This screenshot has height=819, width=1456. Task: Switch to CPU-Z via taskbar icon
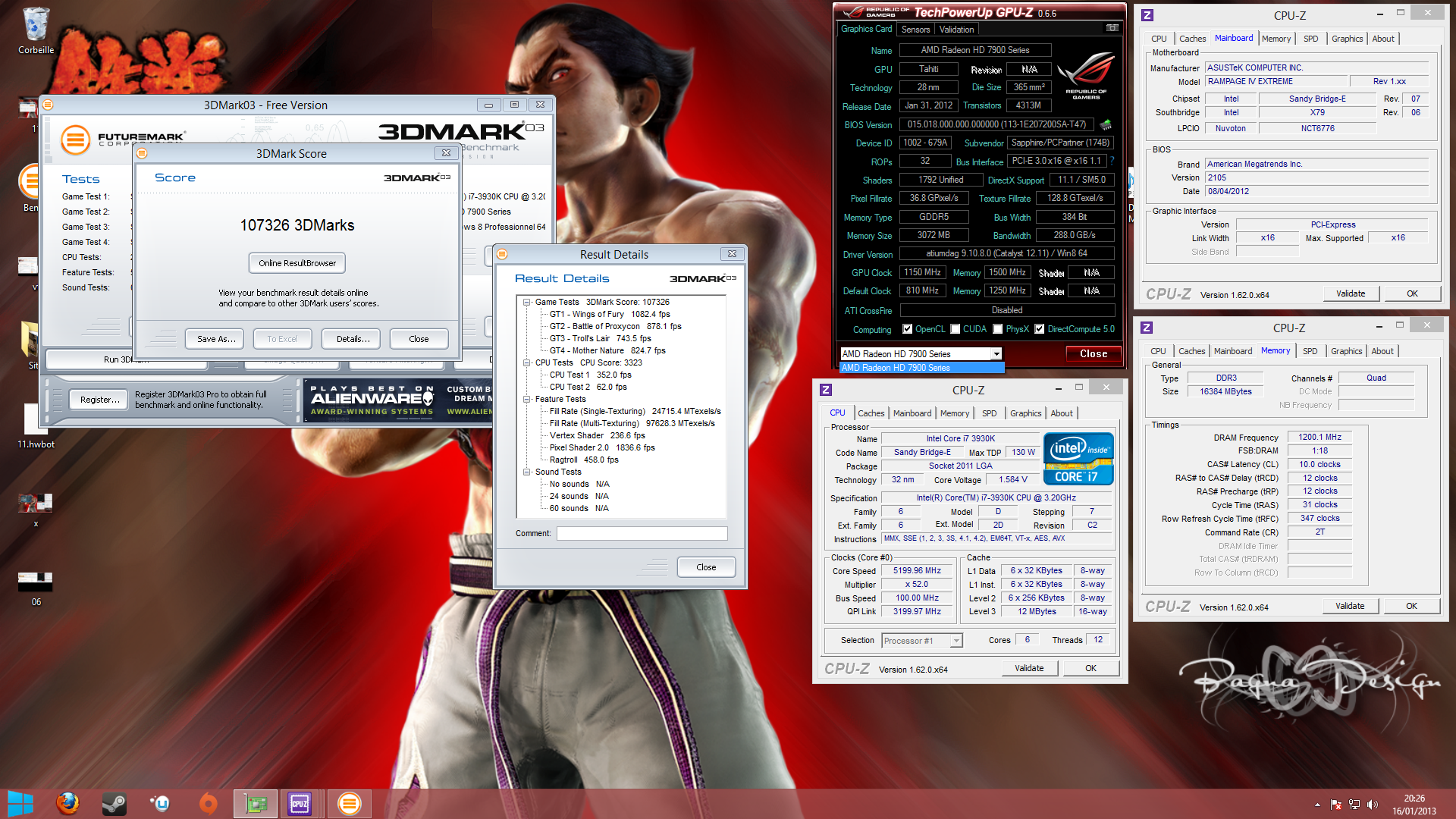pos(300,804)
